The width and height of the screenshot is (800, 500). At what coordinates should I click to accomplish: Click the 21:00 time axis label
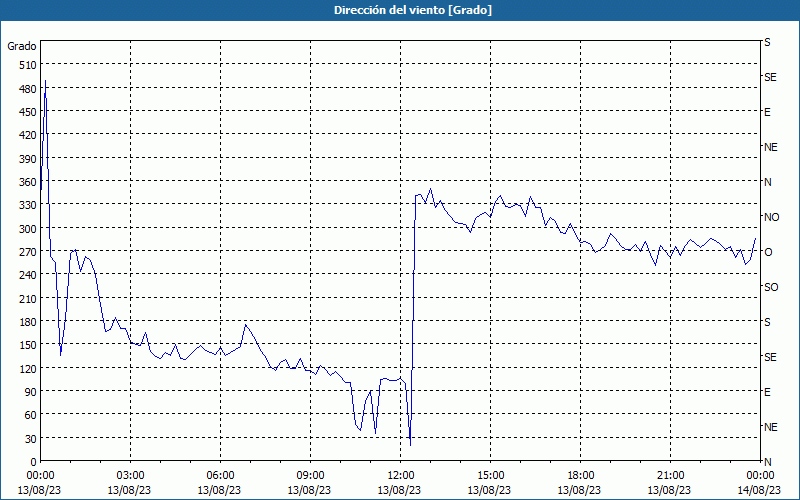[x=670, y=476]
